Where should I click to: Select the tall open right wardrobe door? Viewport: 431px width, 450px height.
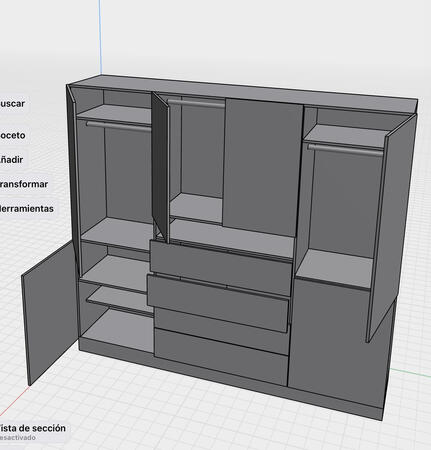click(x=392, y=227)
